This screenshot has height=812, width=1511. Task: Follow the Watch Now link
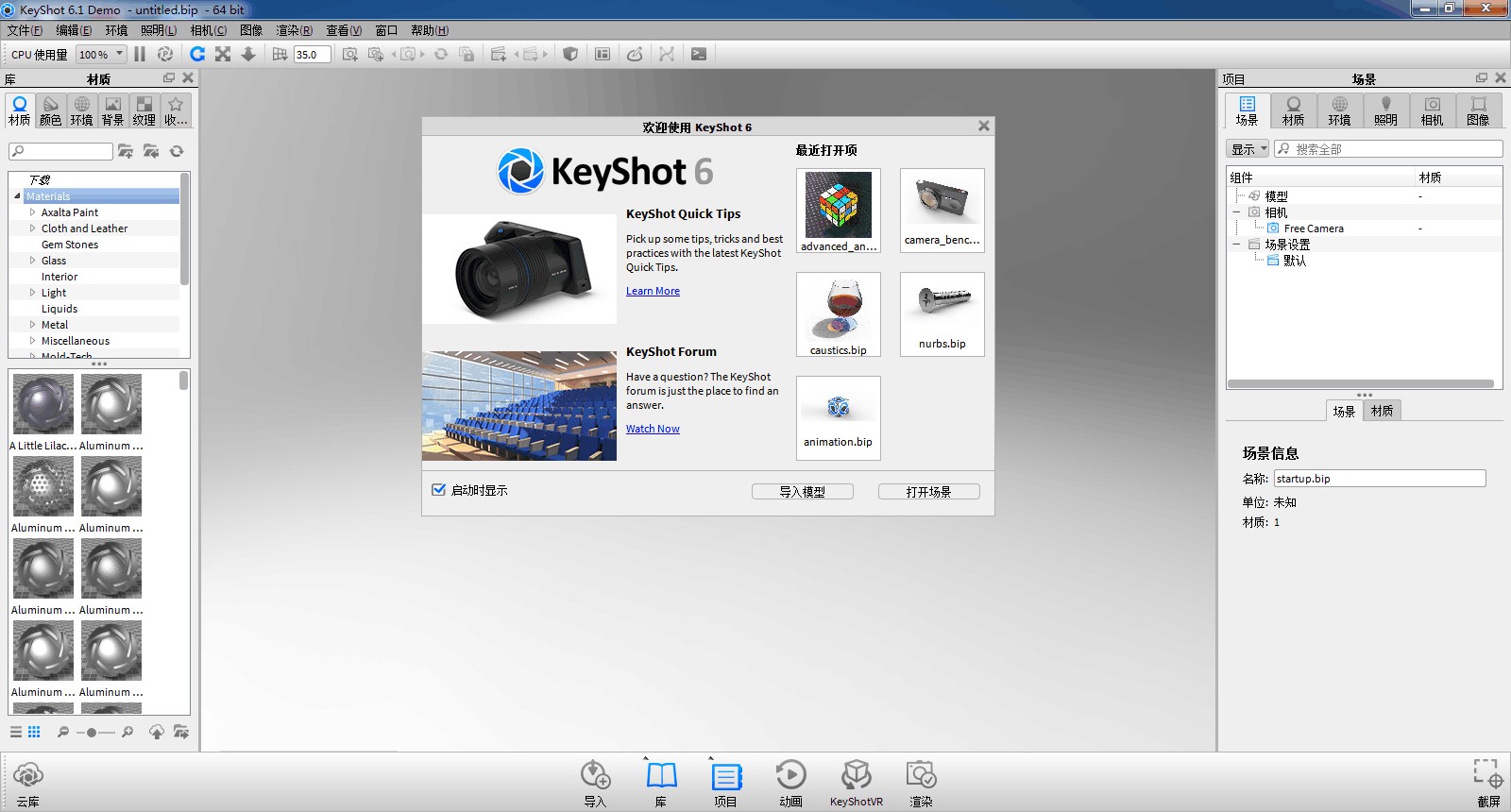click(x=653, y=429)
